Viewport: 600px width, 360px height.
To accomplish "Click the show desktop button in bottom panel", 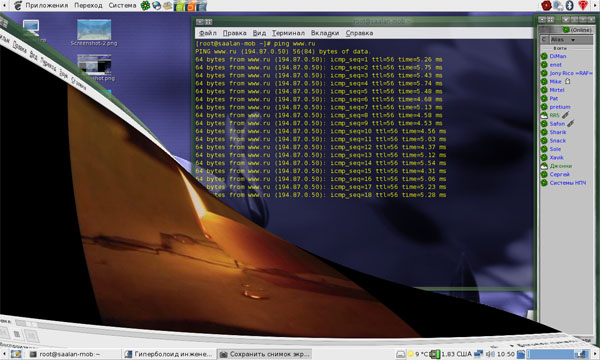I will click(16, 354).
